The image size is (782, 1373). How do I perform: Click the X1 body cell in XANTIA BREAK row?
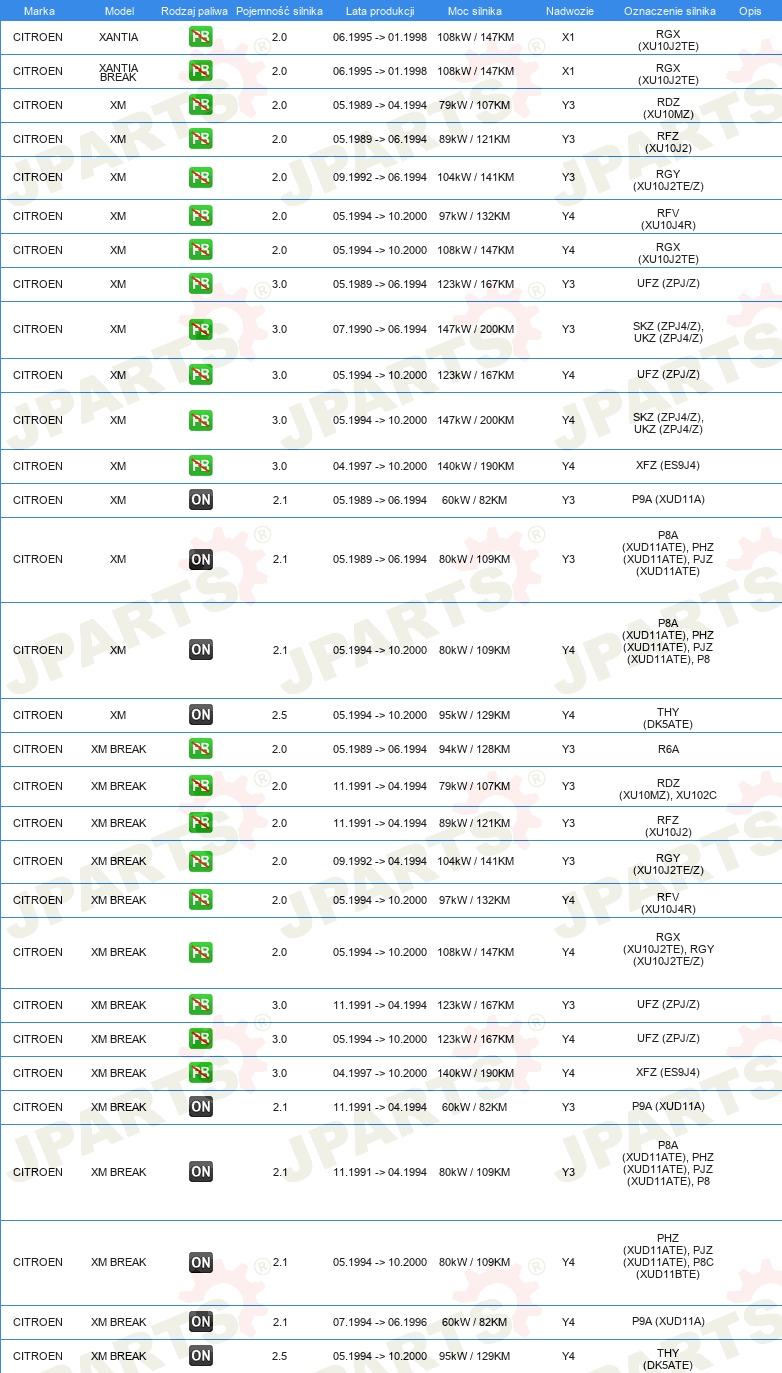pos(568,71)
